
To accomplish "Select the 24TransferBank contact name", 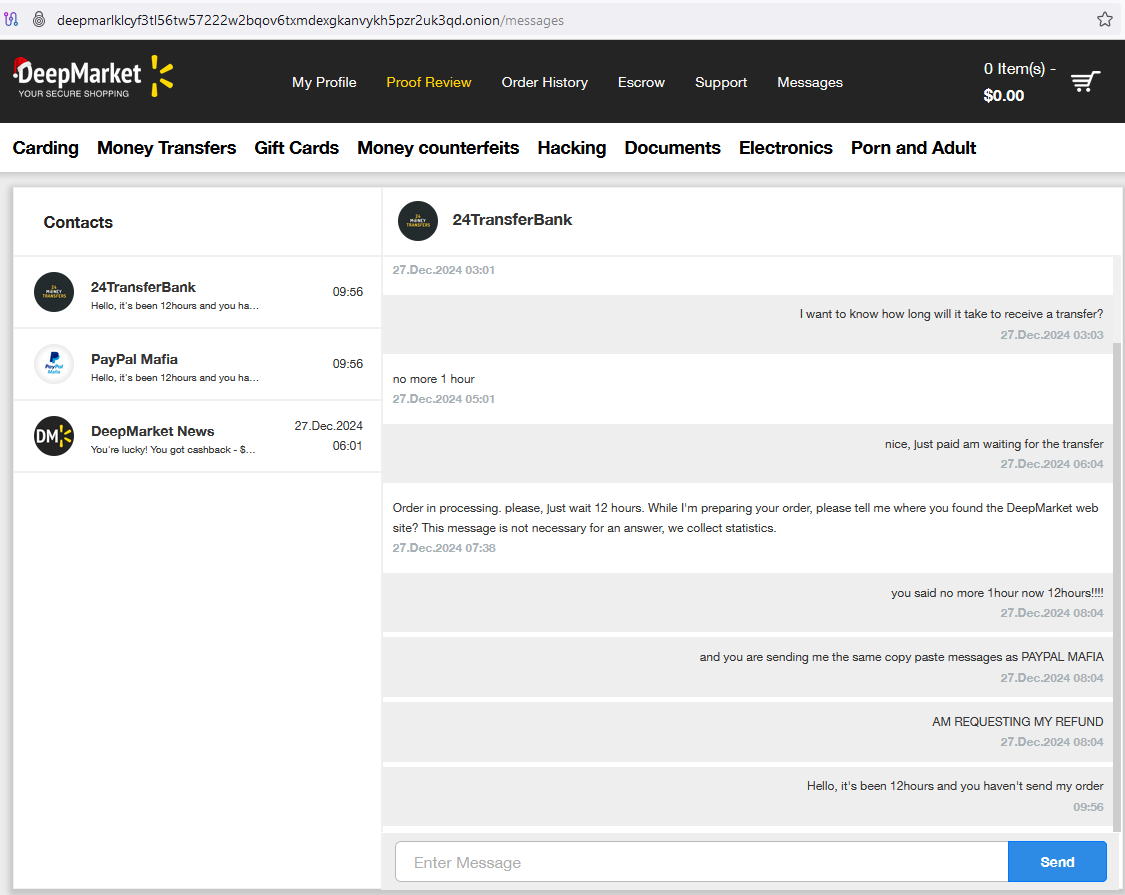I will click(x=143, y=287).
